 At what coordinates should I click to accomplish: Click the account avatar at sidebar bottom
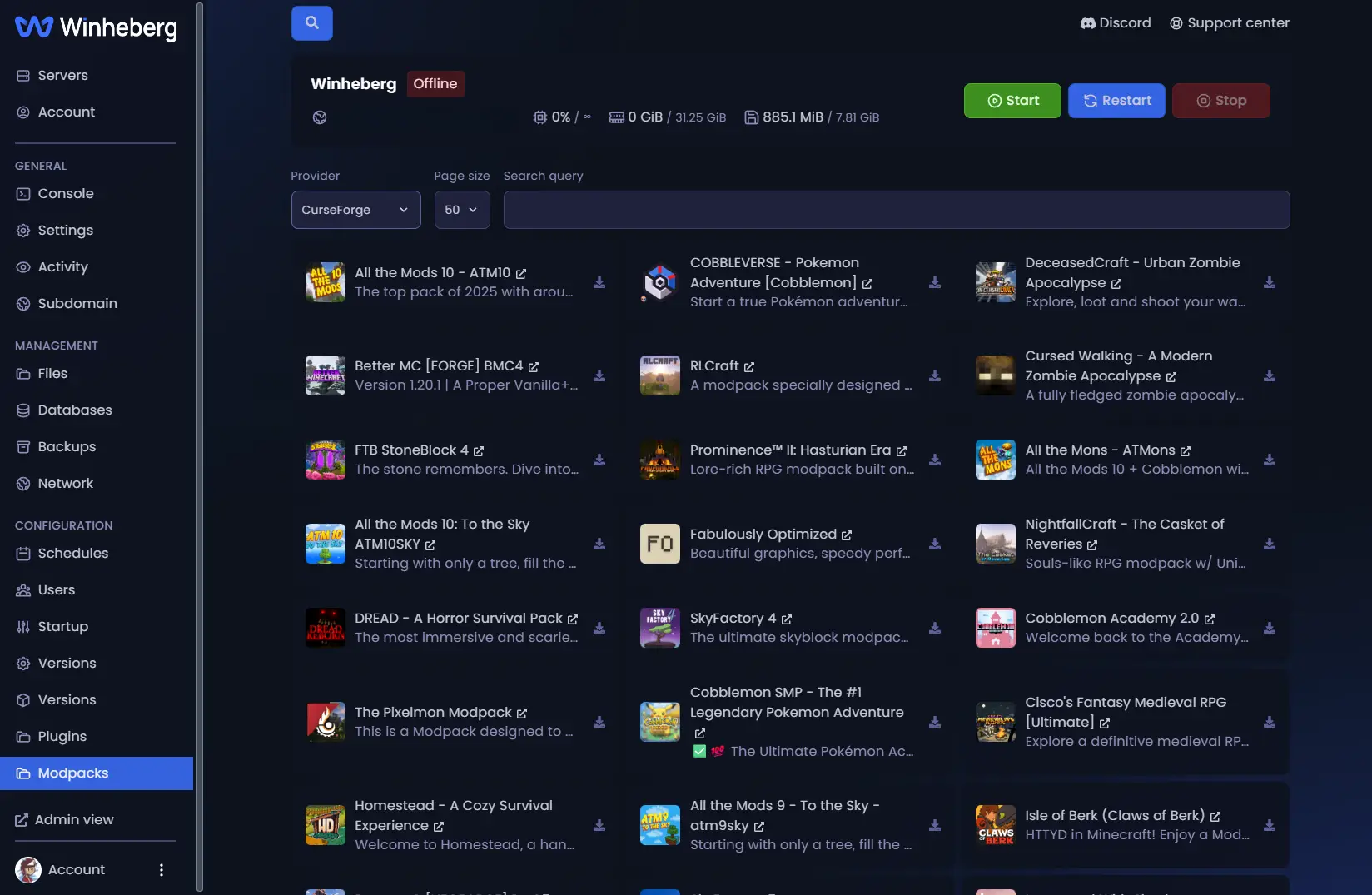pyautogui.click(x=28, y=870)
